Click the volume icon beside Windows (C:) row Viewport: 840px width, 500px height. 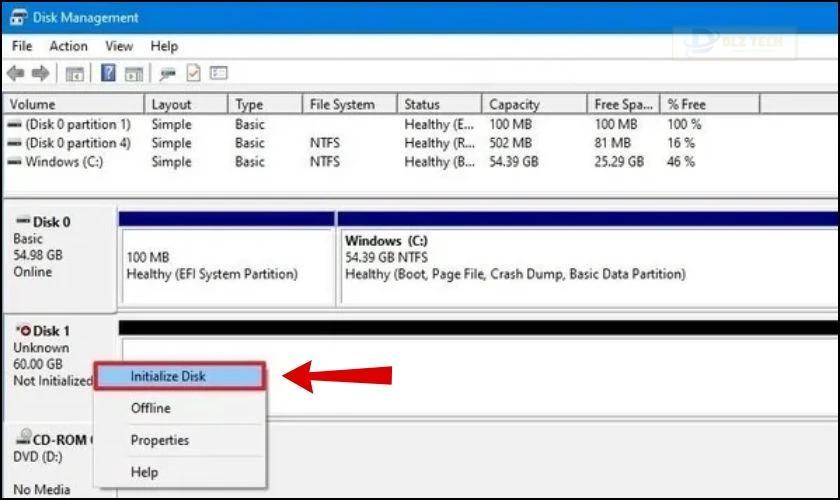pos(15,161)
